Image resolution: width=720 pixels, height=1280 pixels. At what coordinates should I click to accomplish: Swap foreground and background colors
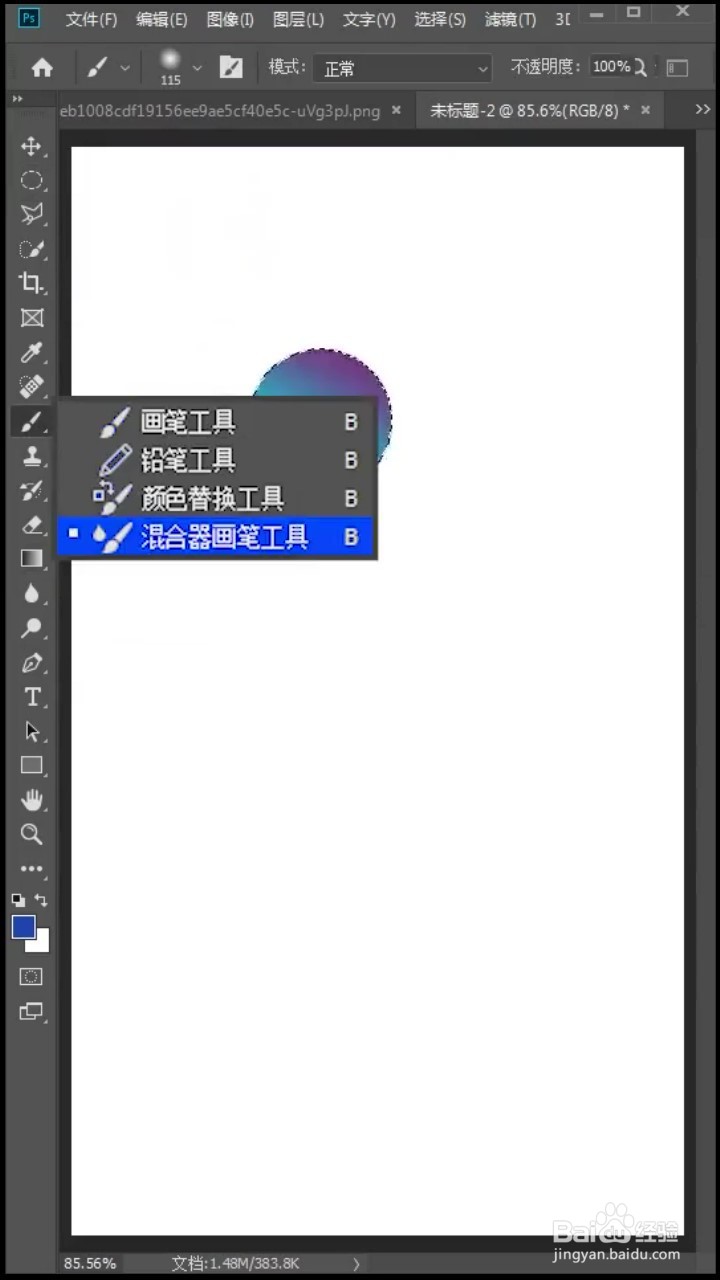(x=41, y=900)
